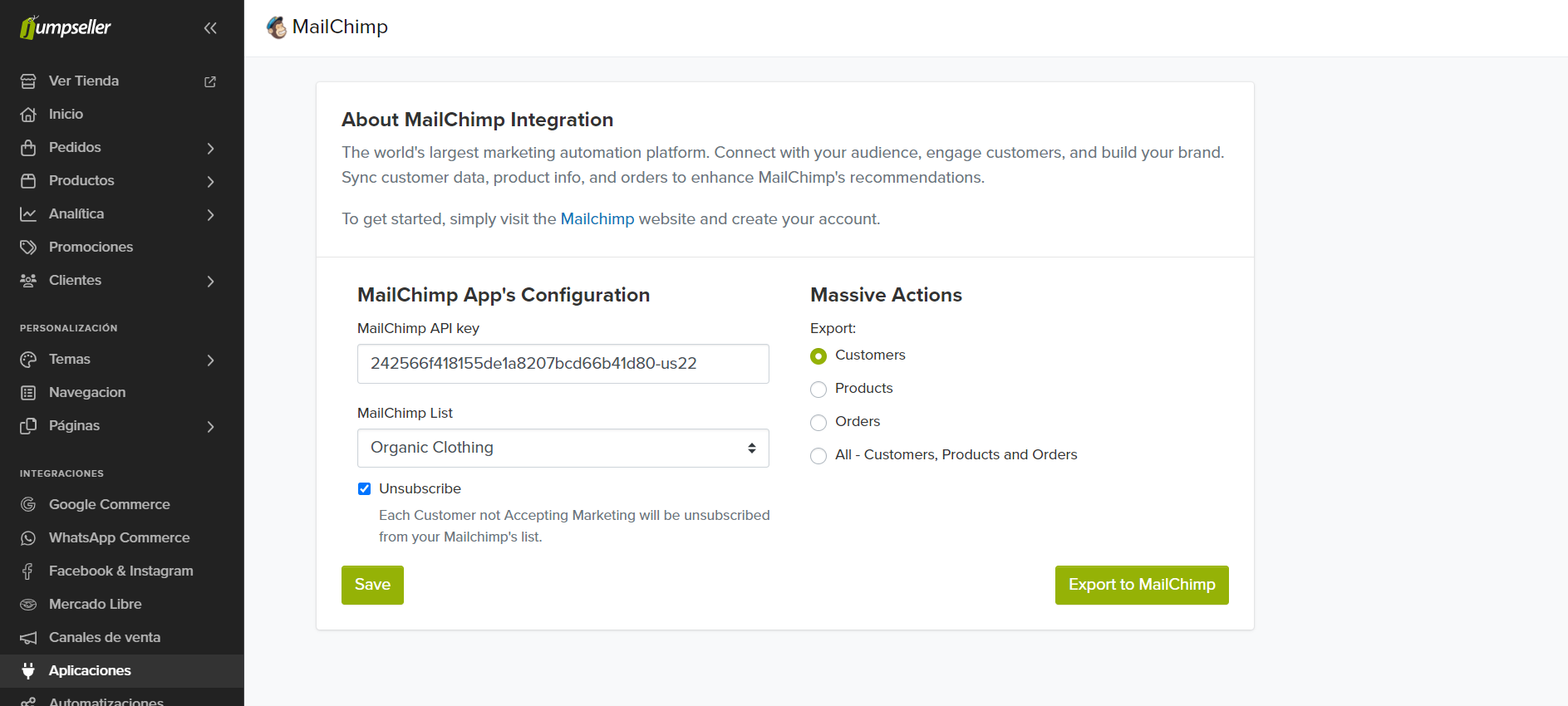Click the Navegacion list icon

[x=28, y=393]
